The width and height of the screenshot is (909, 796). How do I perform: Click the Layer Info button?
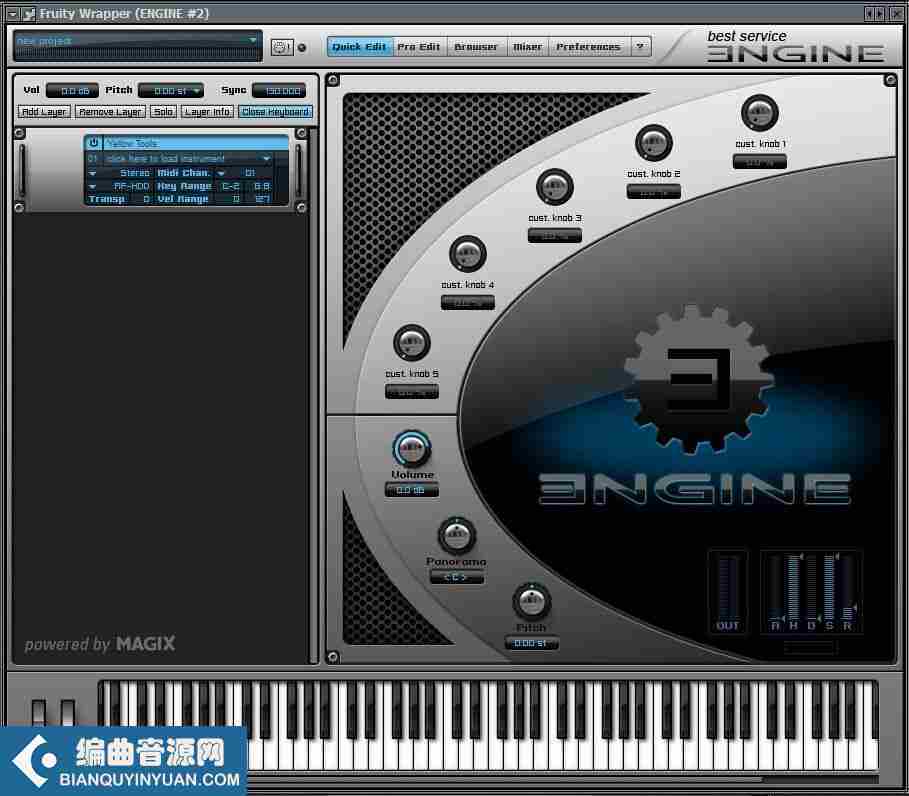point(207,111)
